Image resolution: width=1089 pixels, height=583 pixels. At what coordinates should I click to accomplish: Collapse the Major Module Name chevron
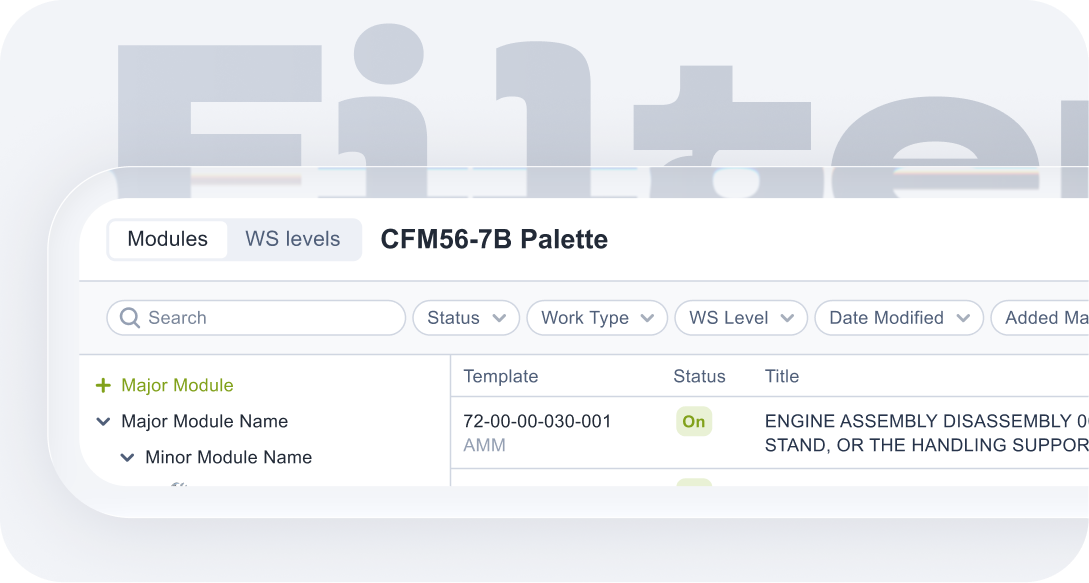(103, 422)
